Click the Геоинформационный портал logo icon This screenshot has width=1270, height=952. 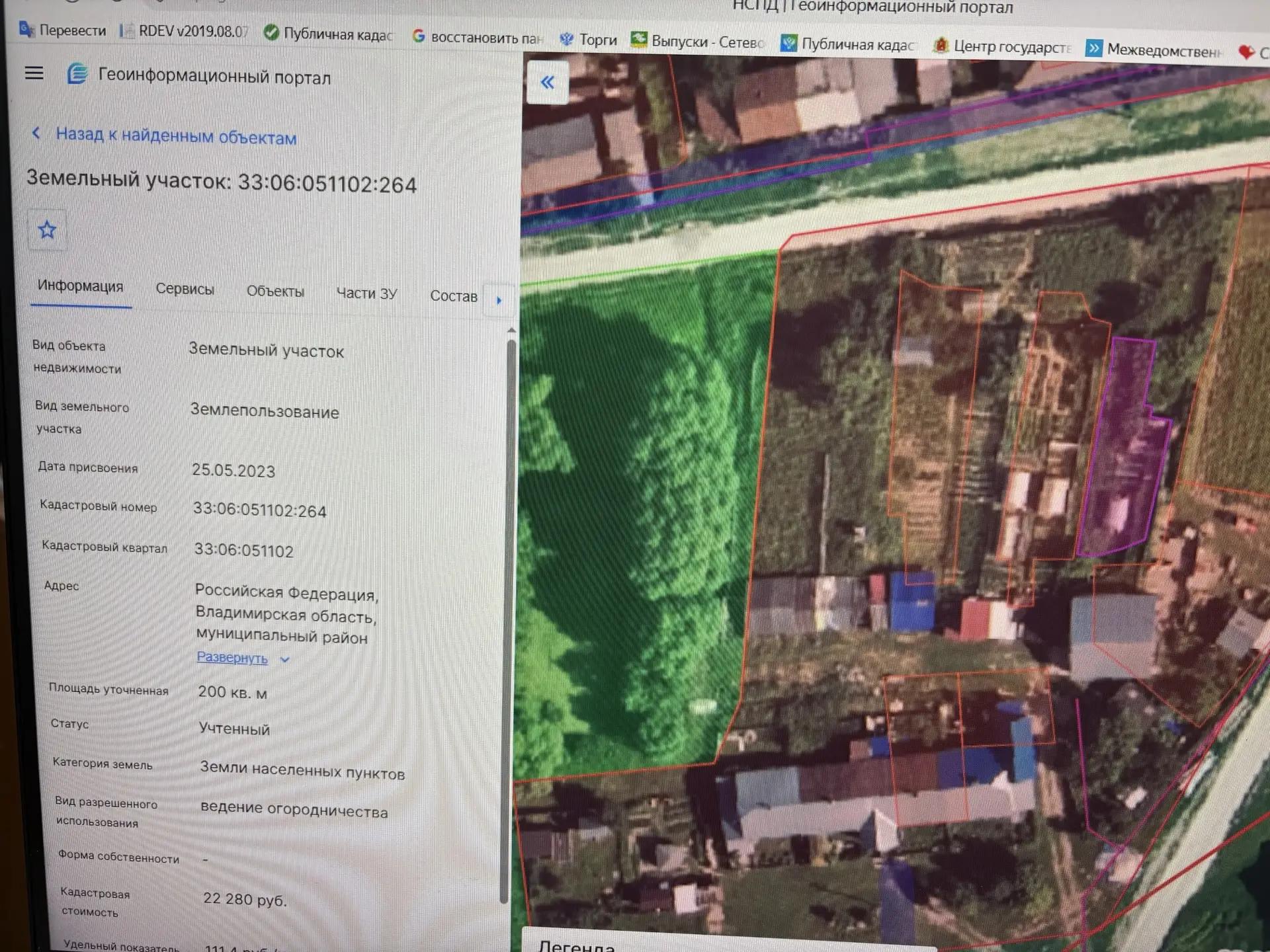click(x=77, y=73)
